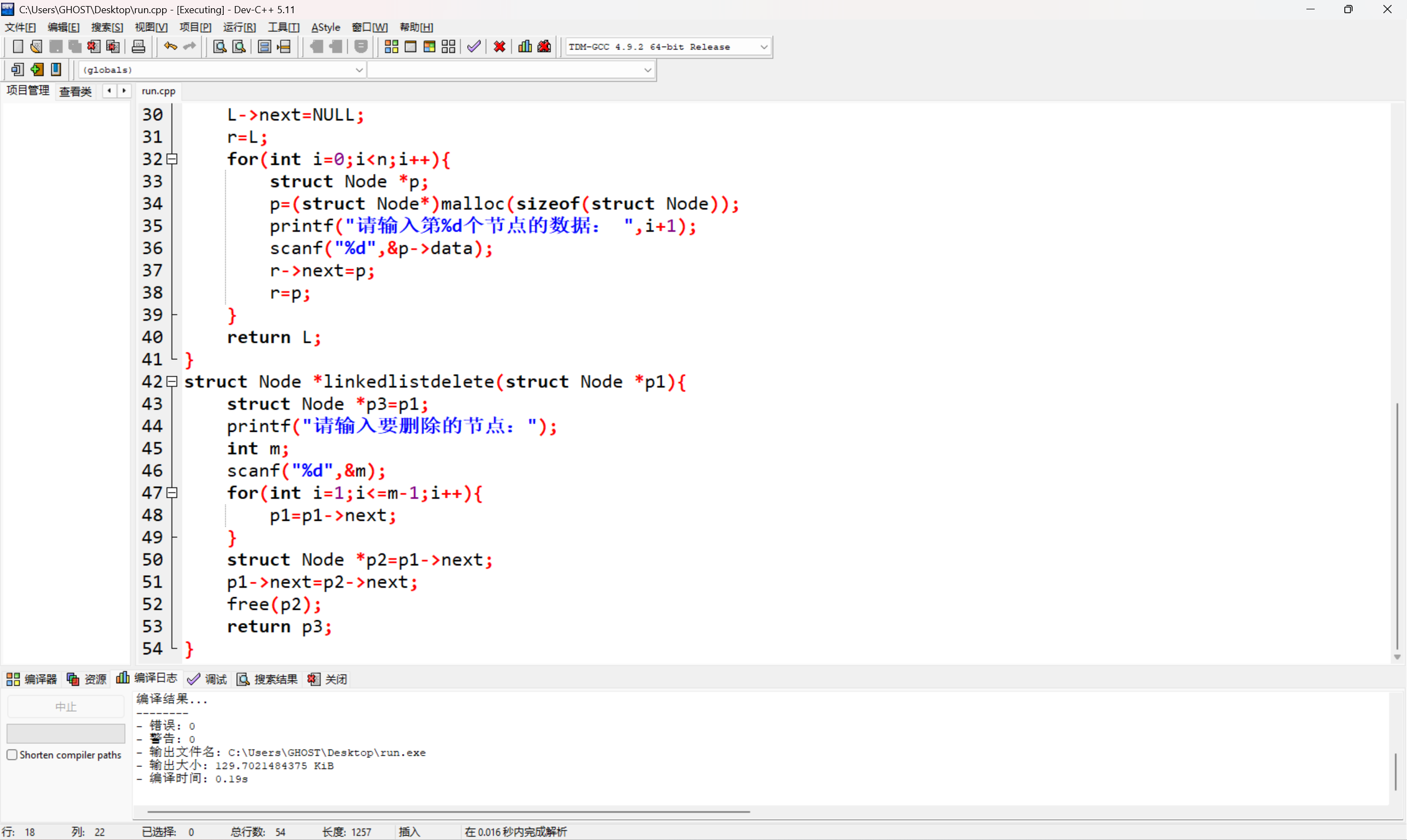Image resolution: width=1407 pixels, height=840 pixels.
Task: Open the (globals) scope dropdown
Action: click(358, 70)
